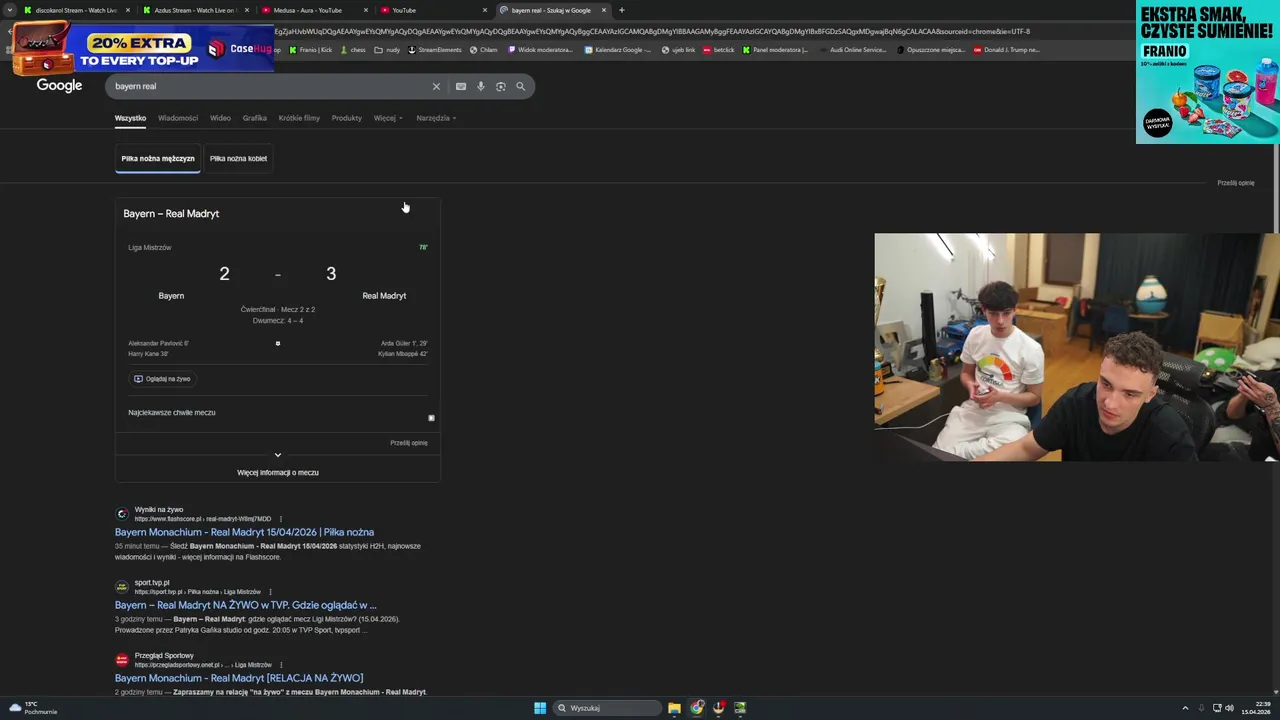Open the Donald J. Trump bookmark

[1006, 50]
